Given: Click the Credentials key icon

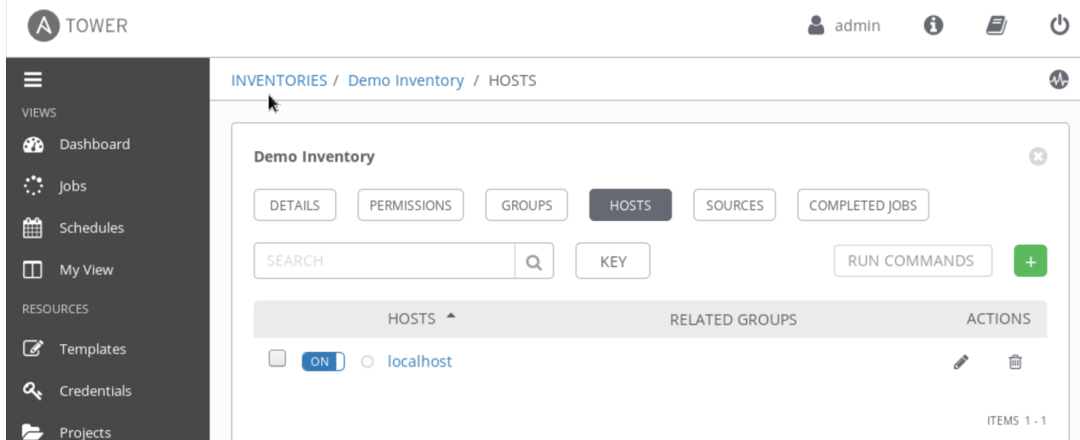Looking at the screenshot, I should pyautogui.click(x=33, y=391).
